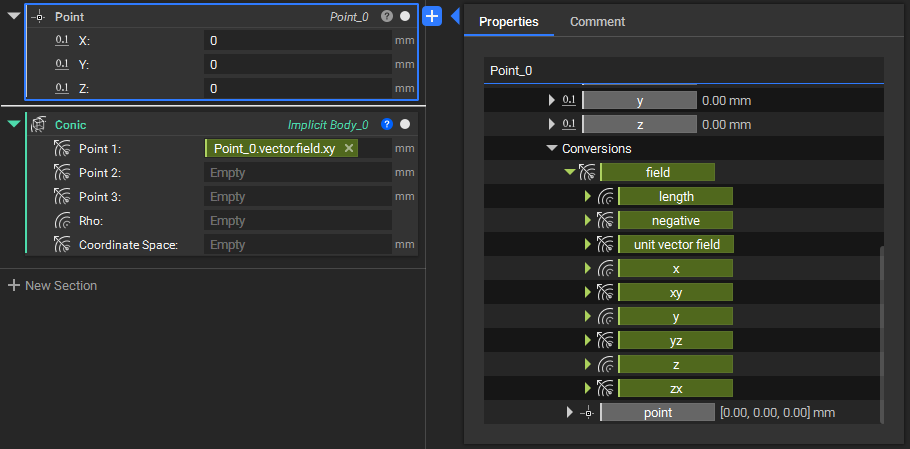Click the blue plus add button
Screen dimensions: 910x449
pos(432,16)
